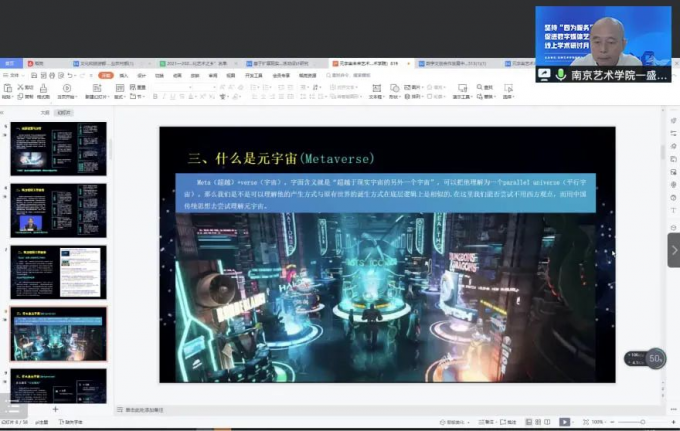Open the File menu dropdown
Viewport: 680px width, 431px height.
[14, 75]
